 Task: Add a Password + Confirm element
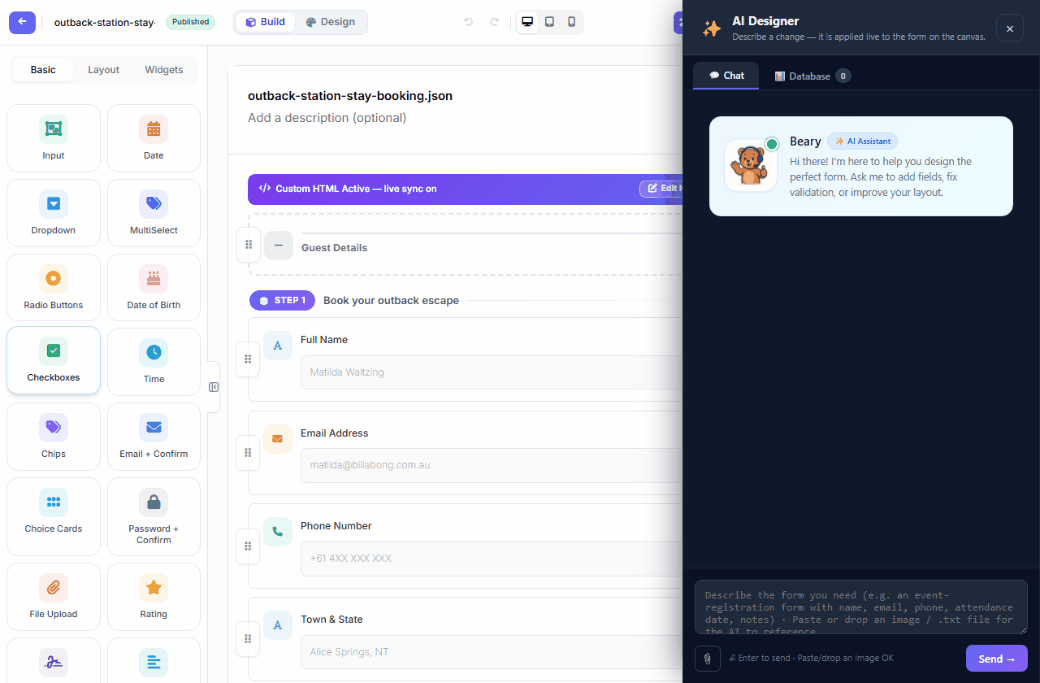pos(154,517)
